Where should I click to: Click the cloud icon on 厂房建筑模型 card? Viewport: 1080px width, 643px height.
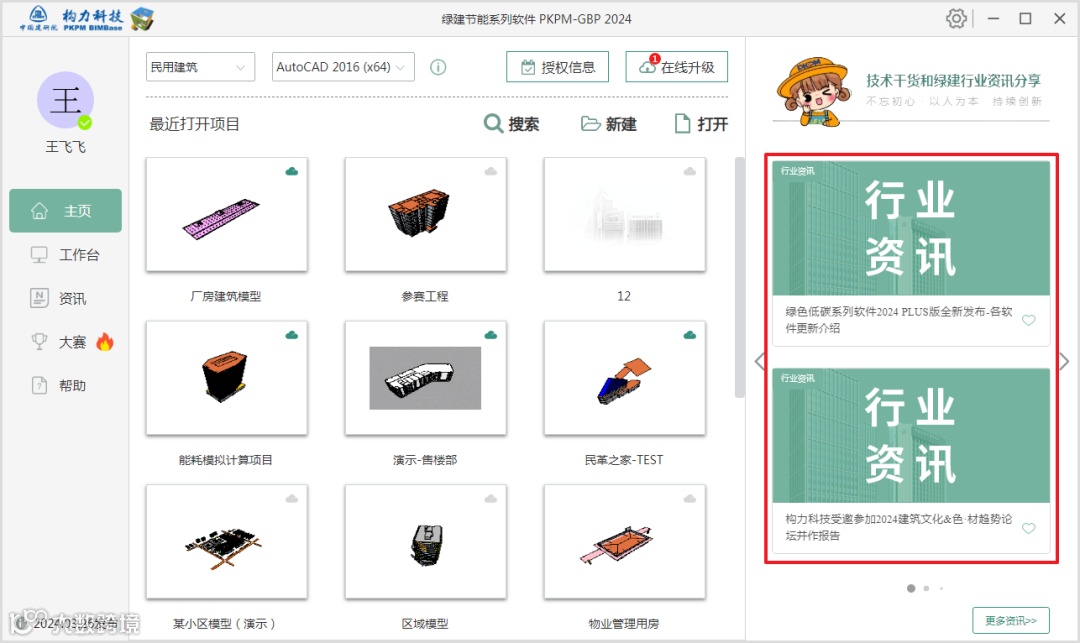[292, 171]
